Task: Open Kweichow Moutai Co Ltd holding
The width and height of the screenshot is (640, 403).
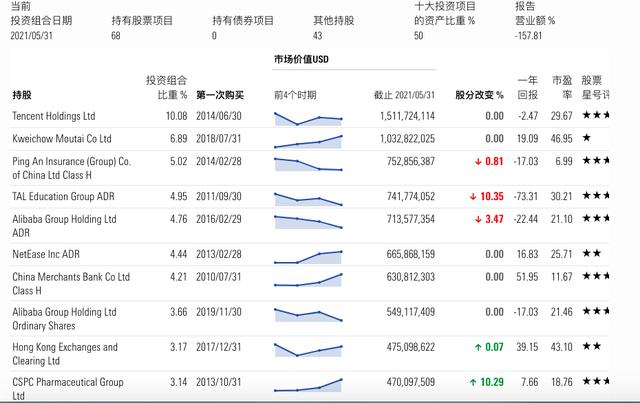Action: tap(62, 139)
